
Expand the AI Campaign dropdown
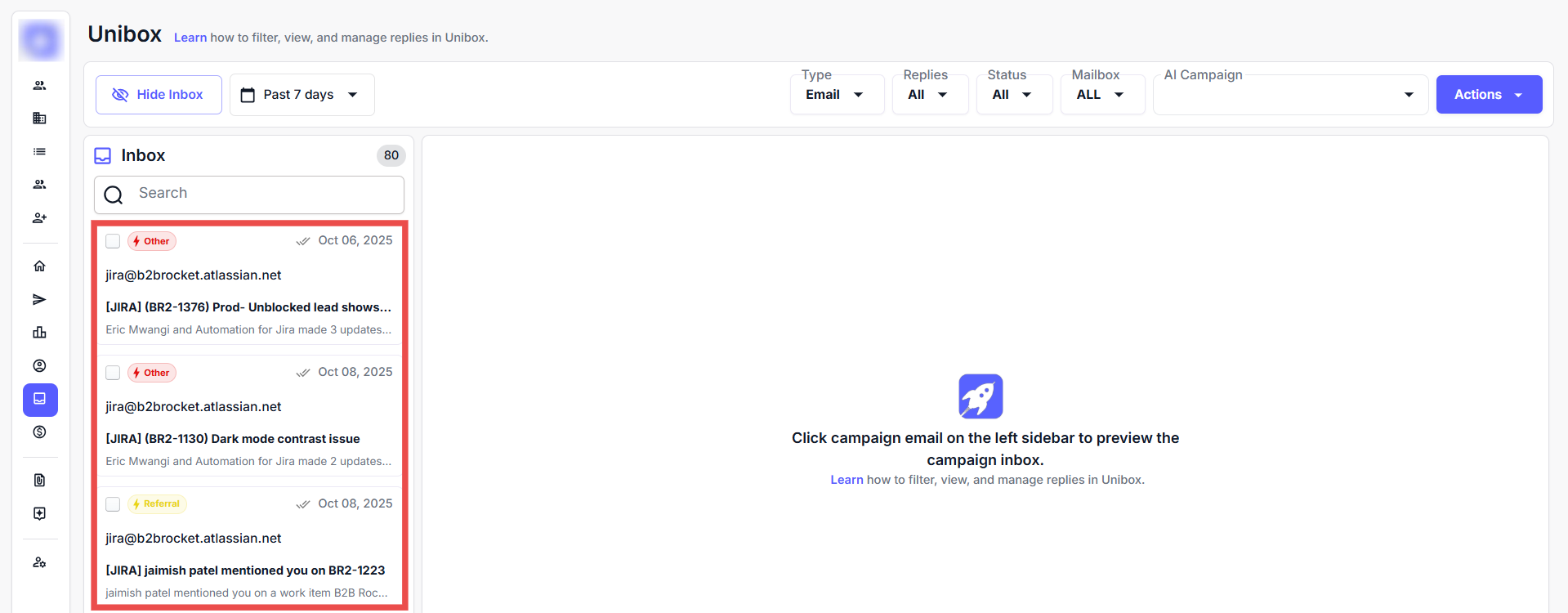1289,95
